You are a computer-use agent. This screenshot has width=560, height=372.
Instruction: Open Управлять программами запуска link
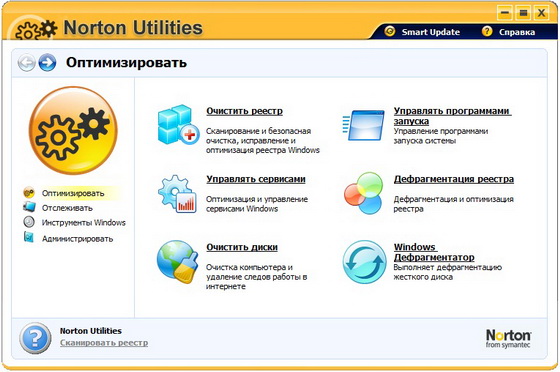[x=452, y=116]
